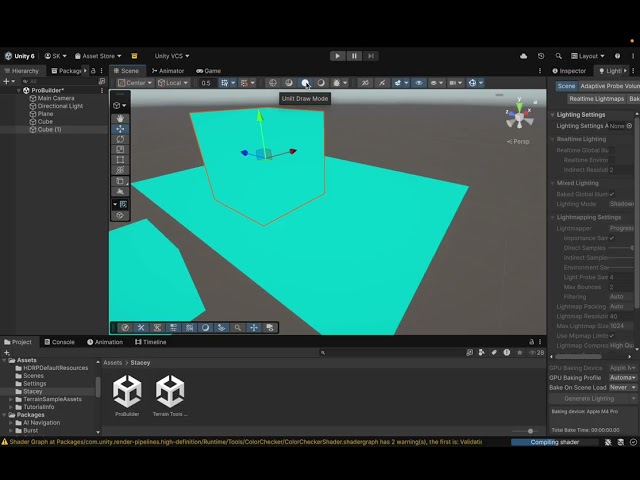Switch to the Animation tab
Image resolution: width=640 pixels, height=480 pixels.
(105, 342)
